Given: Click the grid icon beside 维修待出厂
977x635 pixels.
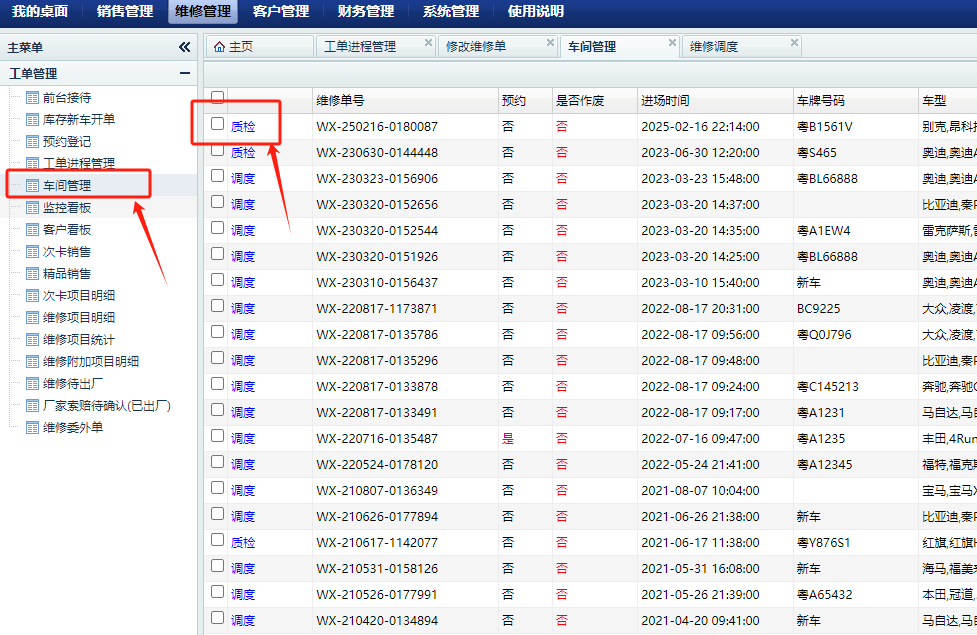Looking at the screenshot, I should [x=32, y=384].
